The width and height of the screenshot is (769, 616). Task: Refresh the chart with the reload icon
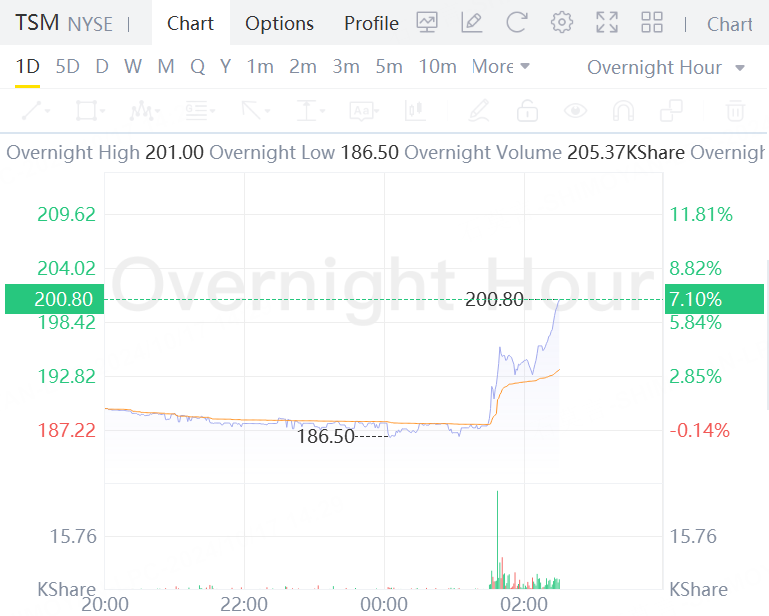[x=516, y=23]
